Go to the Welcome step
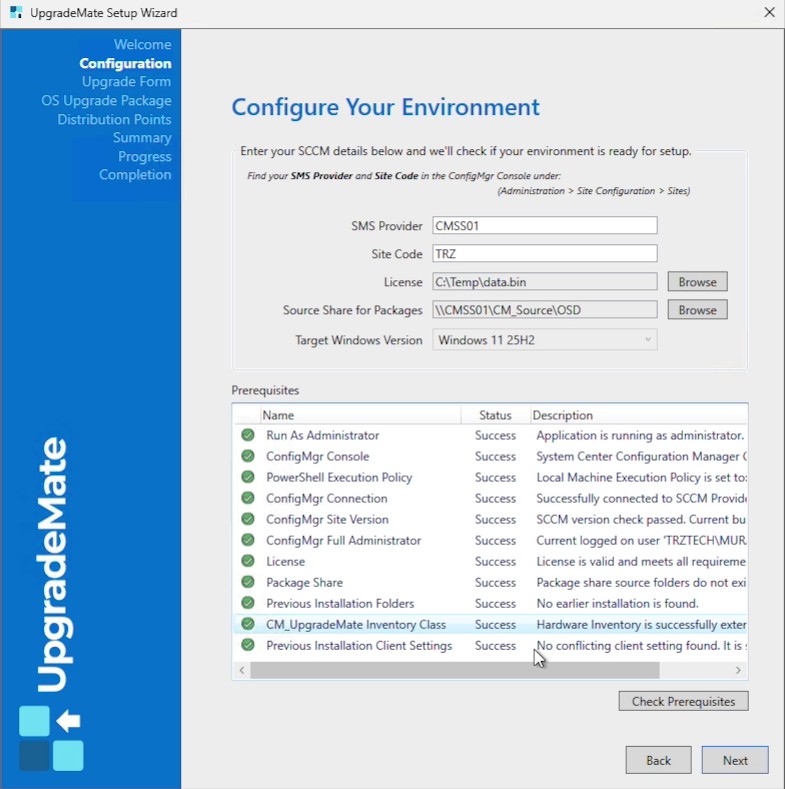Viewport: 785px width, 789px height. pyautogui.click(x=142, y=44)
